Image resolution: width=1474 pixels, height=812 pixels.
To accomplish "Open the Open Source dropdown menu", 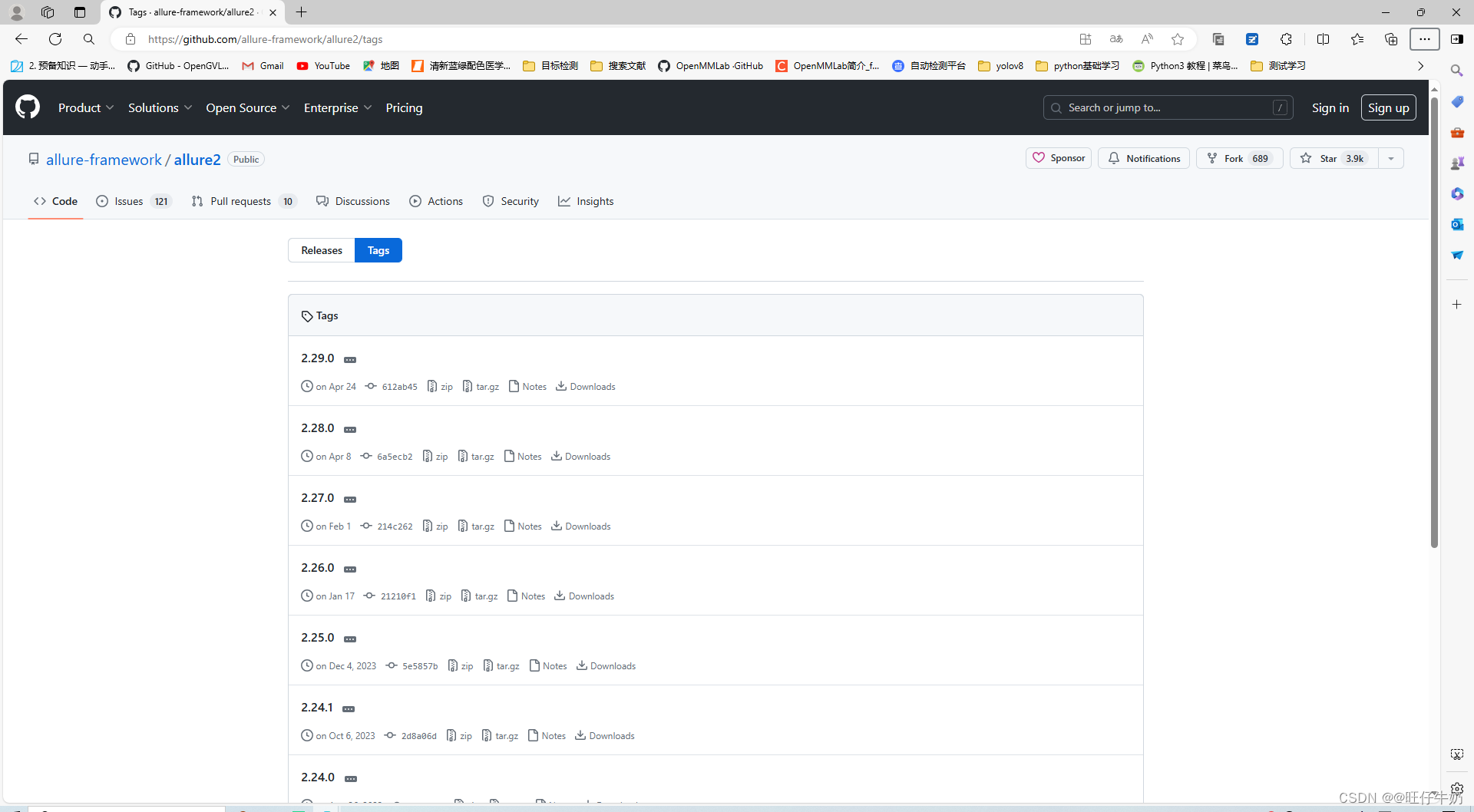I will 247,108.
